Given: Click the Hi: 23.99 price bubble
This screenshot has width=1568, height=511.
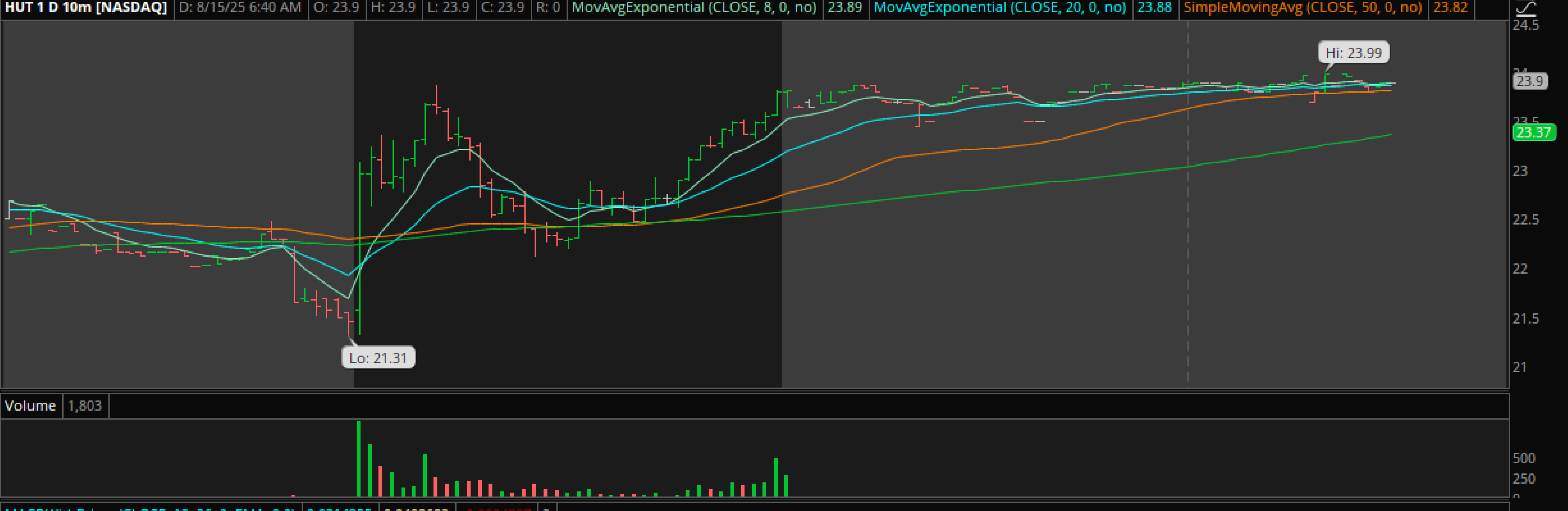Looking at the screenshot, I should (1353, 53).
